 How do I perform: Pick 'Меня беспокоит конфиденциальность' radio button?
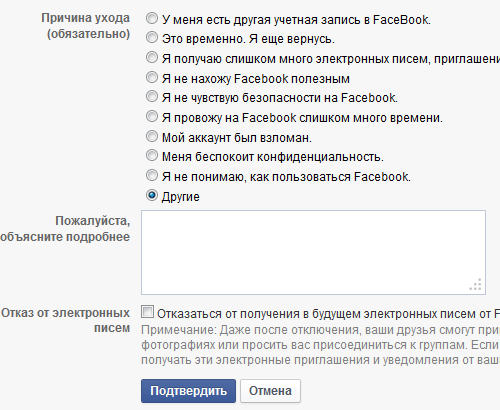tap(152, 155)
